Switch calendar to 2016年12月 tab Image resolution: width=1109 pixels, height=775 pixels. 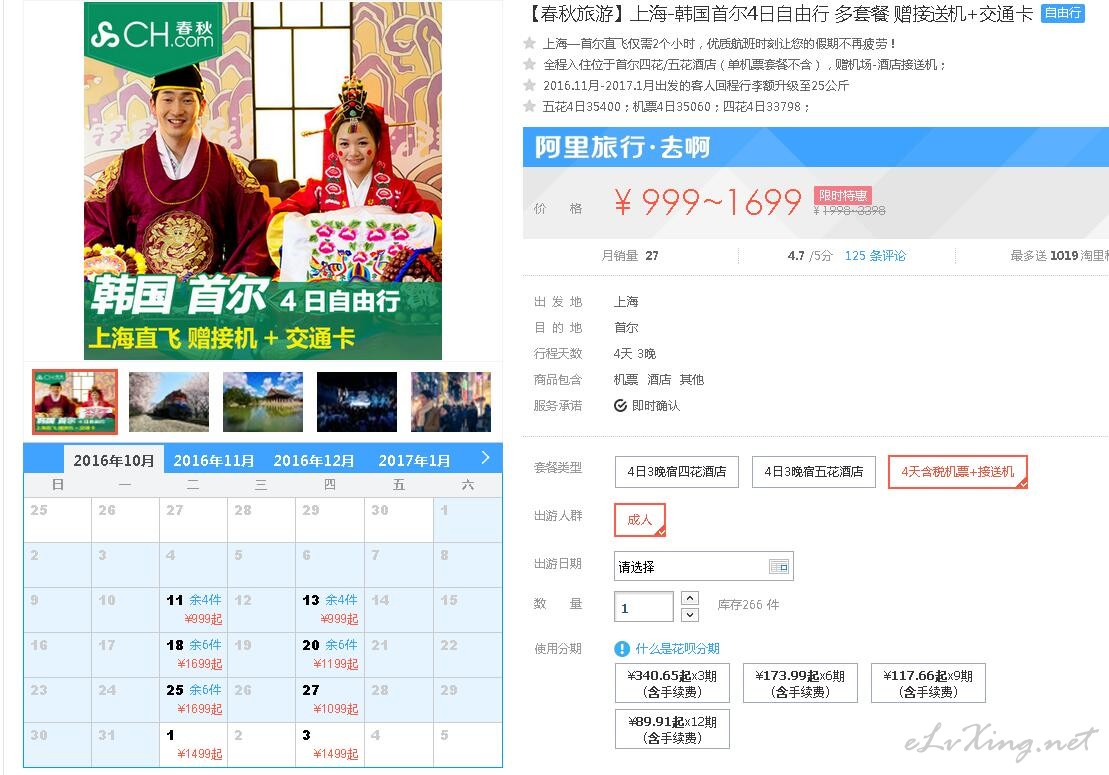tap(313, 460)
